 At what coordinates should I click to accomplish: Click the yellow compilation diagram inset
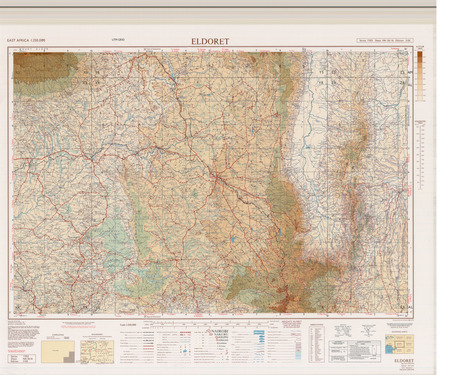click(x=58, y=351)
